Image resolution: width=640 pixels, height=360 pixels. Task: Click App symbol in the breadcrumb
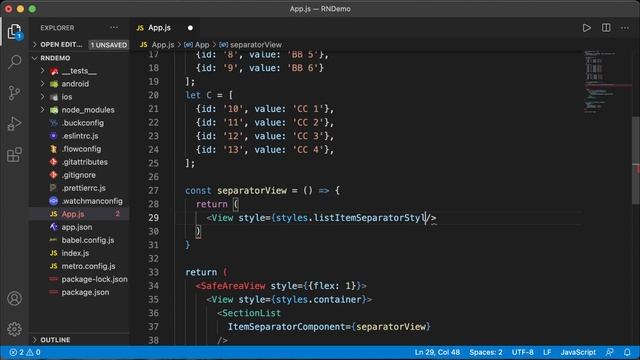197,44
